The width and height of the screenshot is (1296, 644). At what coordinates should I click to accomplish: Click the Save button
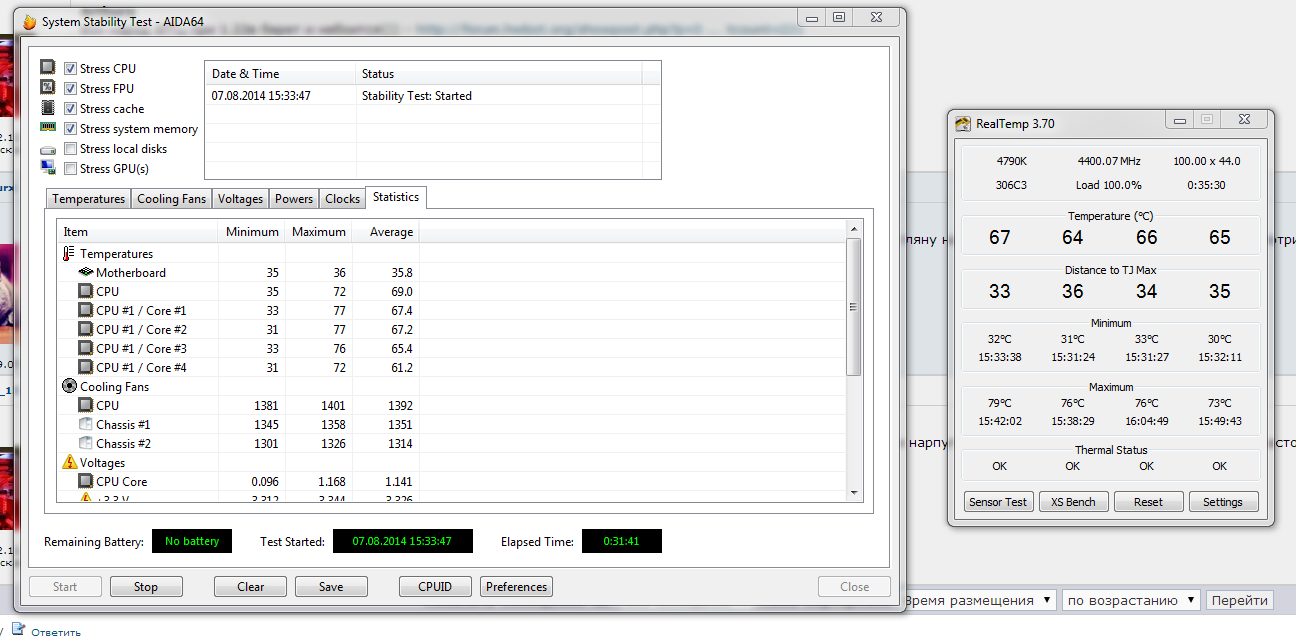tap(331, 587)
